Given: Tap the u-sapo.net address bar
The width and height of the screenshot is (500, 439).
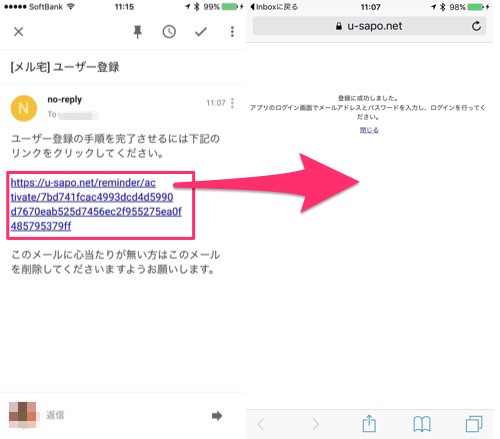Looking at the screenshot, I should click(x=369, y=26).
